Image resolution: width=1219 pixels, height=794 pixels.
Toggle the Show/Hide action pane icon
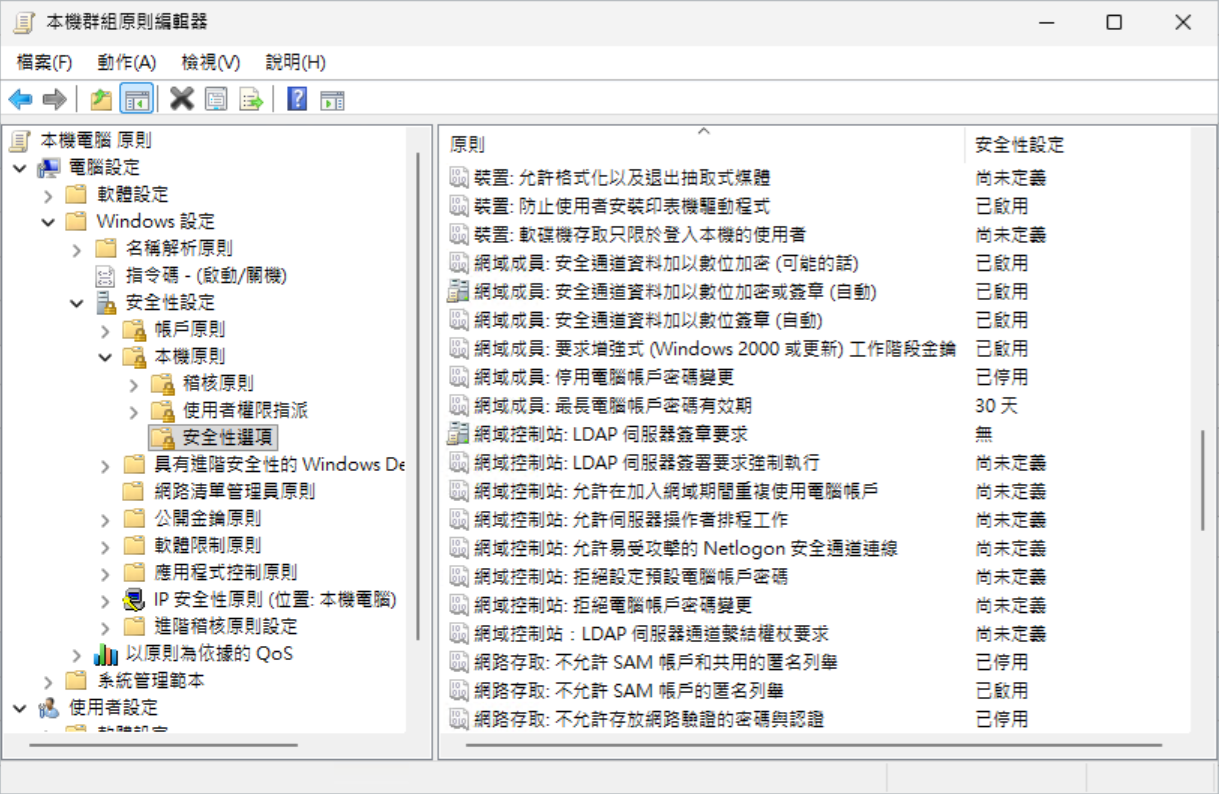332,99
